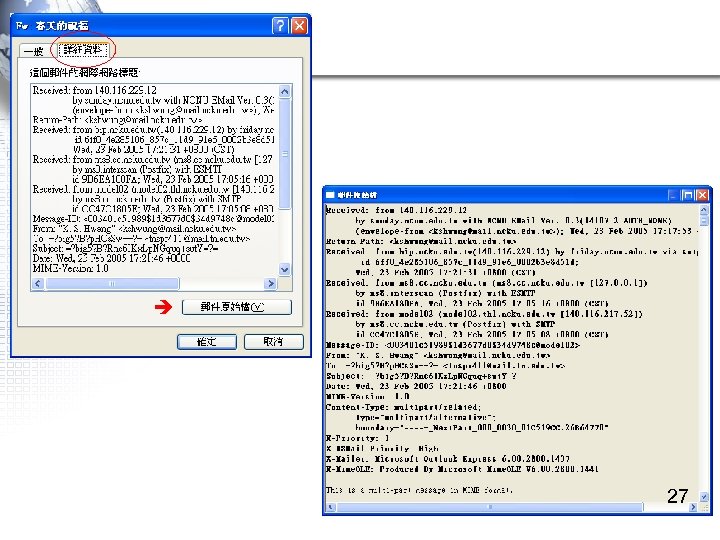Click horizontal scrollbar thumb in message source window
Image resolution: width=720 pixels, height=540 pixels.
click(x=490, y=507)
